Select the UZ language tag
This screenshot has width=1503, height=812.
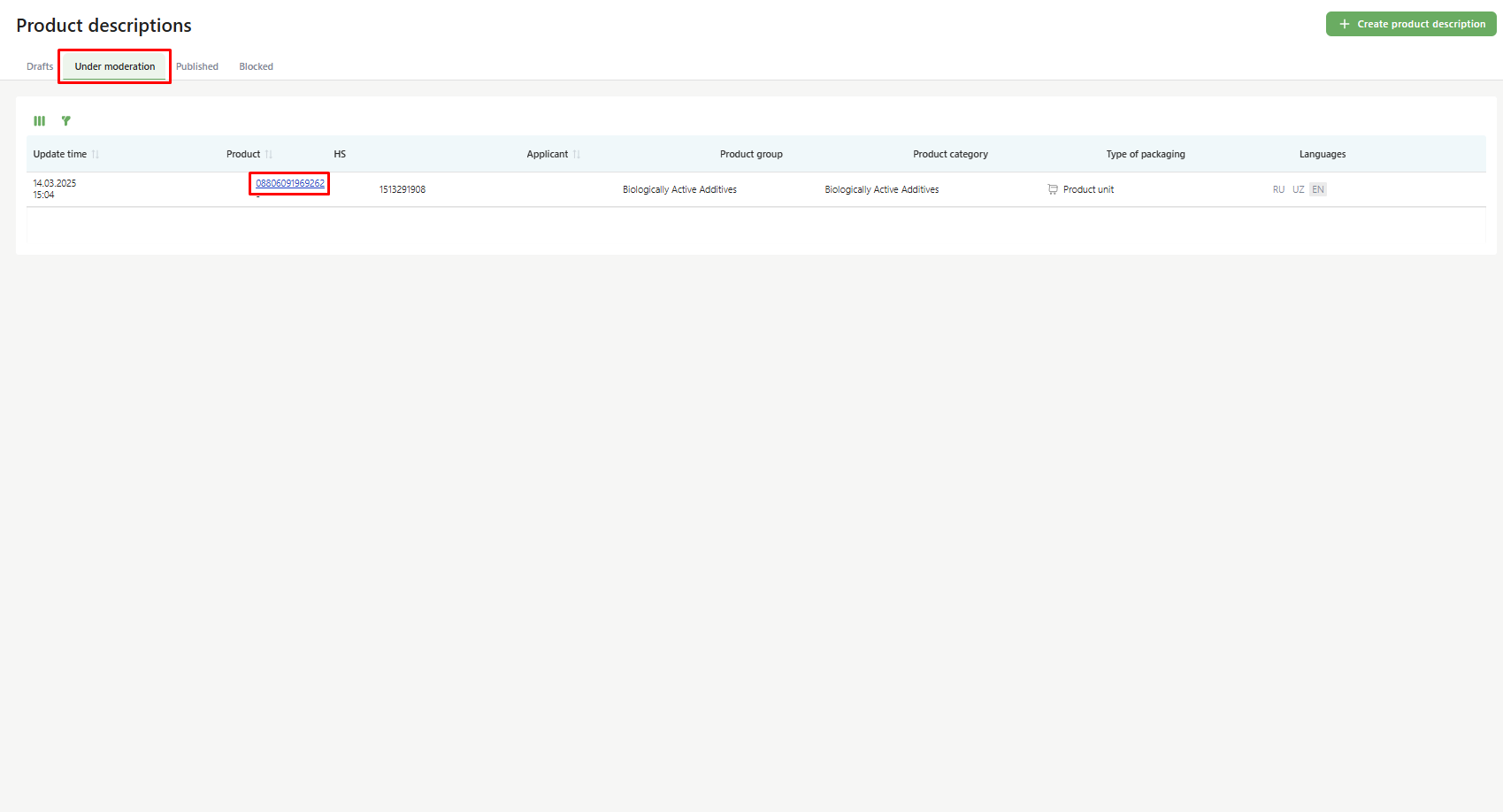pyautogui.click(x=1298, y=189)
